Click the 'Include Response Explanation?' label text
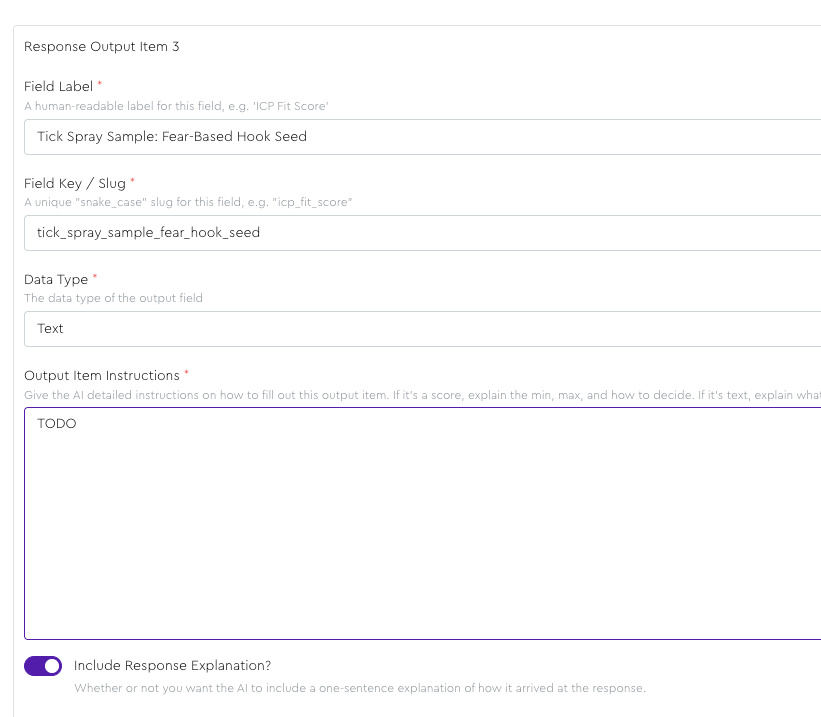This screenshot has height=717, width=821. coord(172,666)
